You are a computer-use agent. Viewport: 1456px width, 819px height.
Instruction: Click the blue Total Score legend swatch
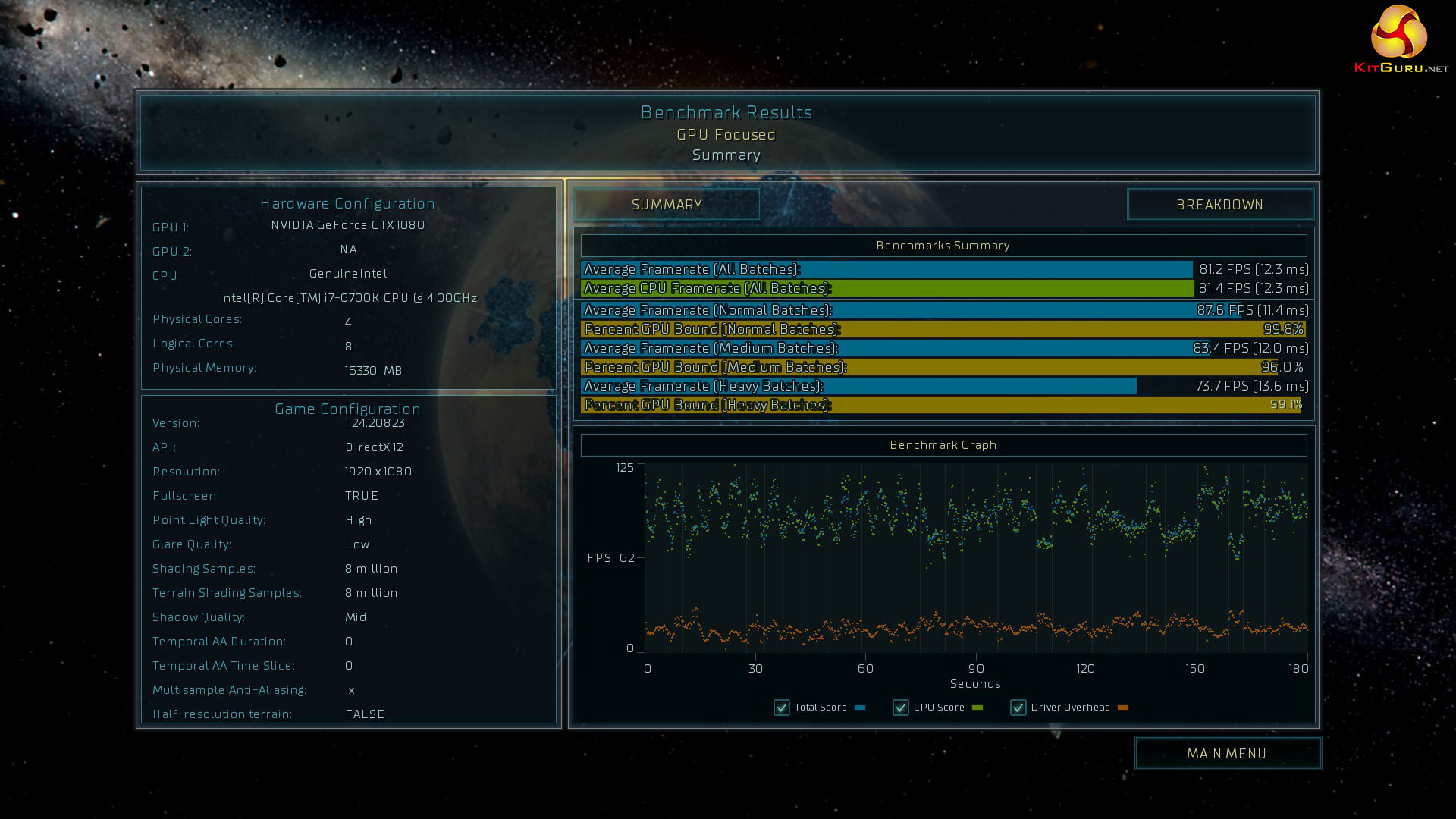click(860, 708)
